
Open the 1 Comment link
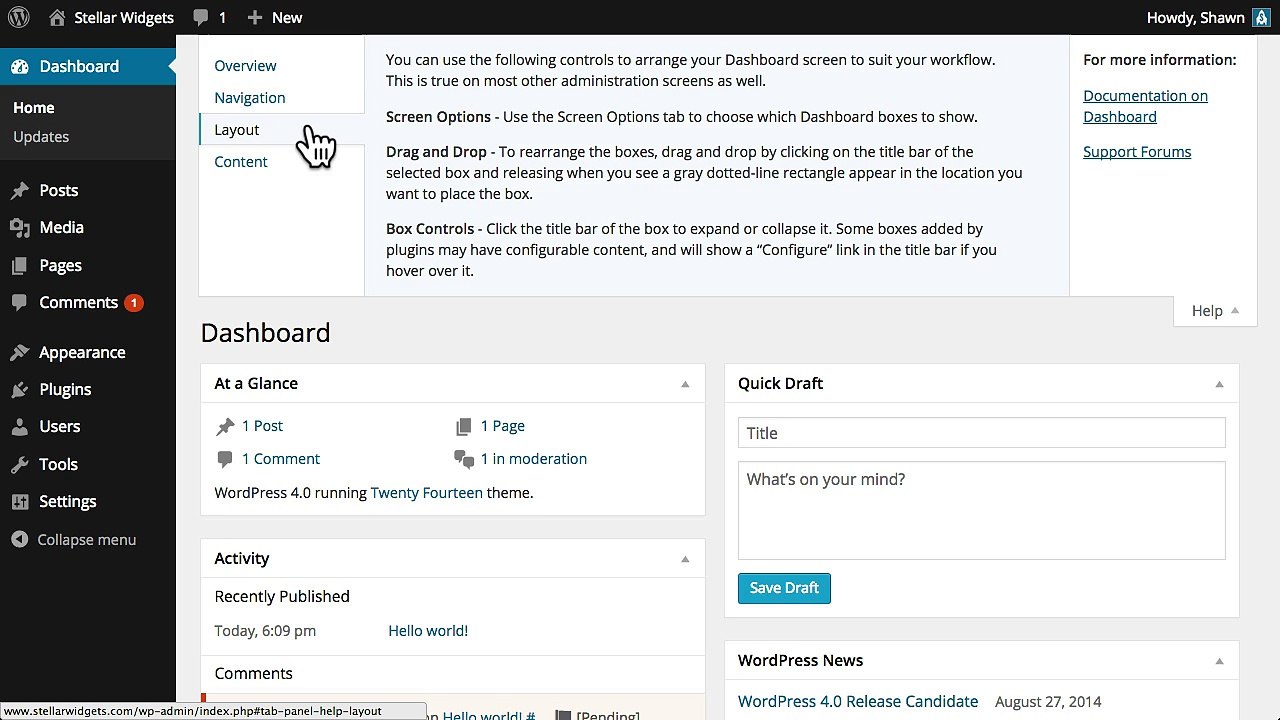281,459
